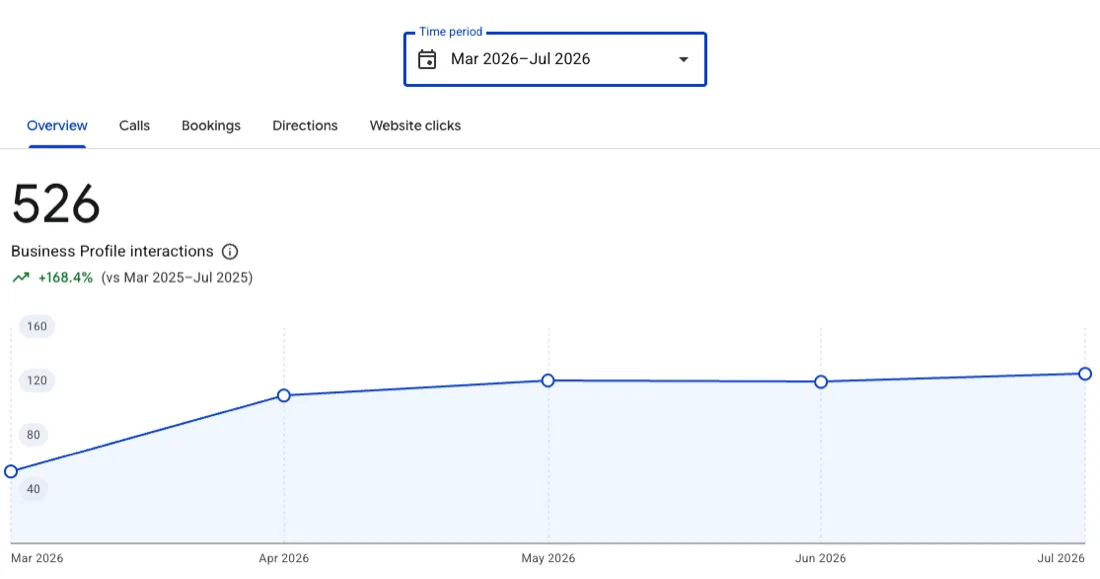Click the Apr 2026 x-axis label
This screenshot has width=1100, height=579.
283,558
